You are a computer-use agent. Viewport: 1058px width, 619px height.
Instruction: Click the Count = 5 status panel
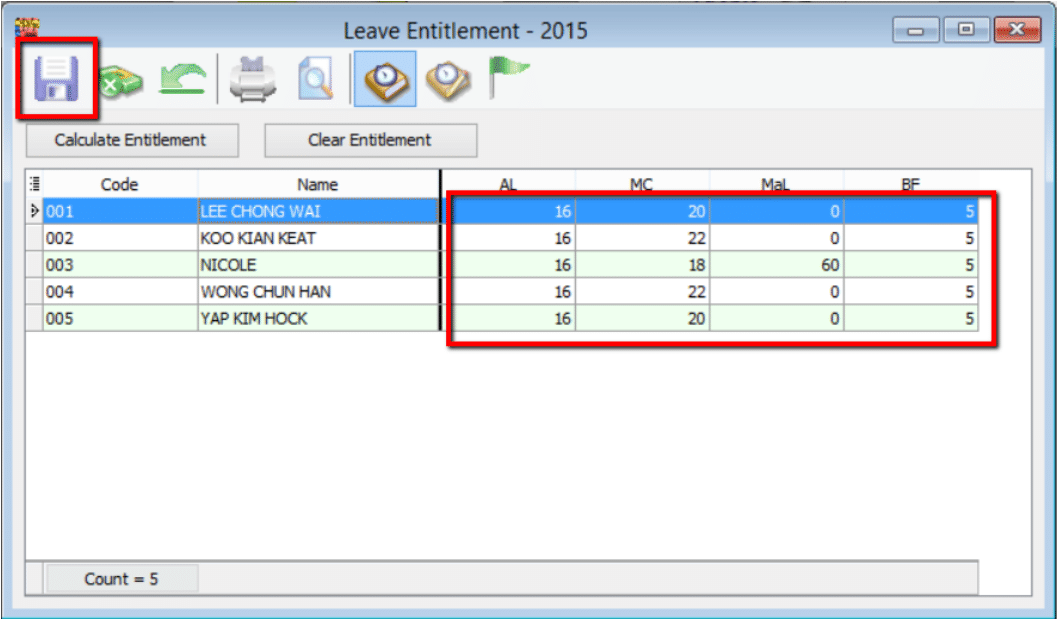[x=122, y=578]
